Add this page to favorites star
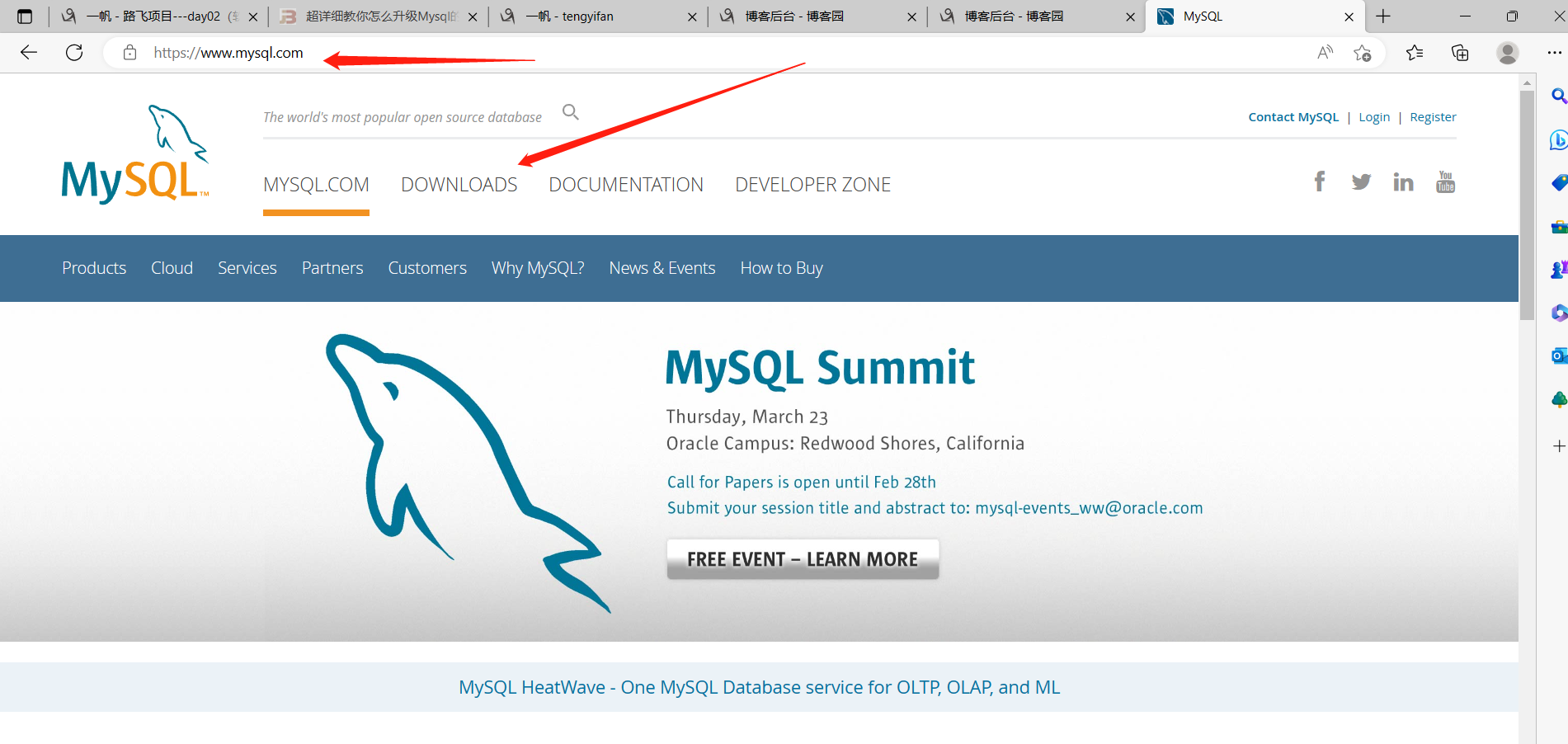Image resolution: width=1568 pixels, height=744 pixels. 1362,53
